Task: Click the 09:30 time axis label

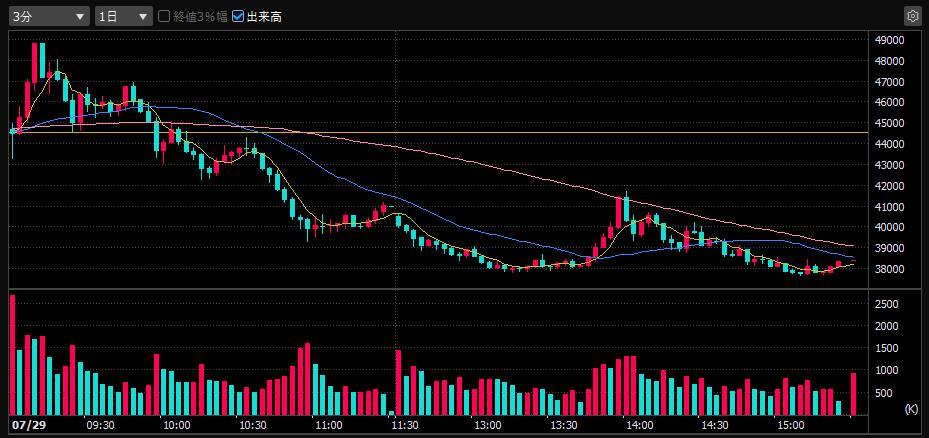Action: 100,425
